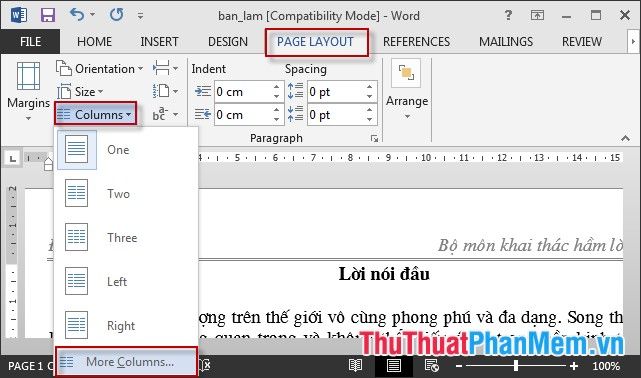This screenshot has width=641, height=378.
Task: Switch to Print Layout view
Action: click(394, 365)
